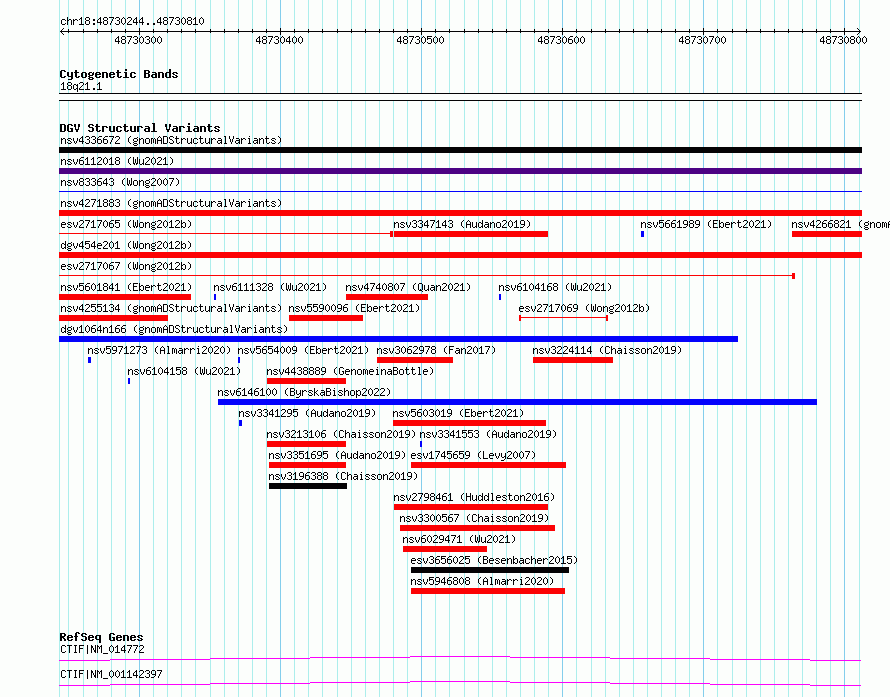
Task: Open nsv3062978 (Fan2017) label
Action: 436,350
